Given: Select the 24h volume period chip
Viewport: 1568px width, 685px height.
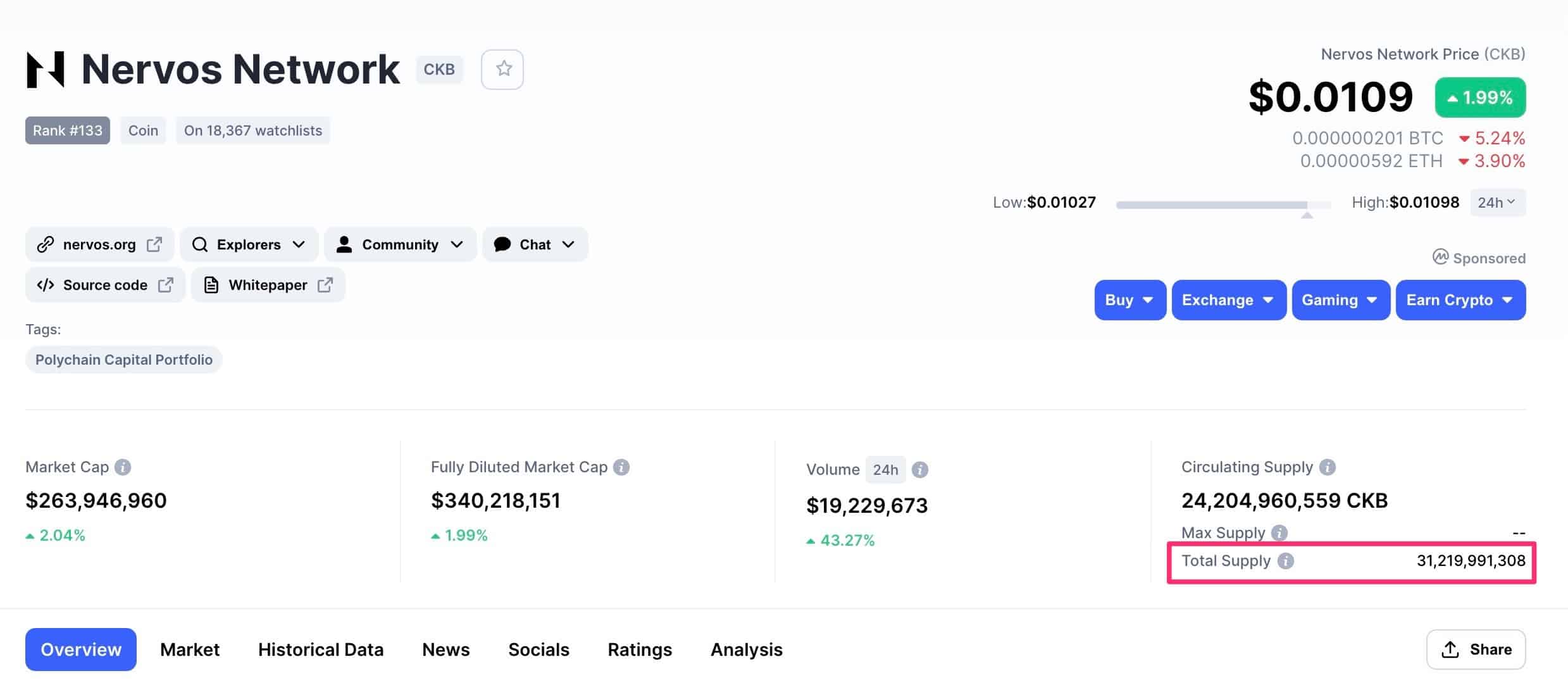Looking at the screenshot, I should [x=885, y=470].
